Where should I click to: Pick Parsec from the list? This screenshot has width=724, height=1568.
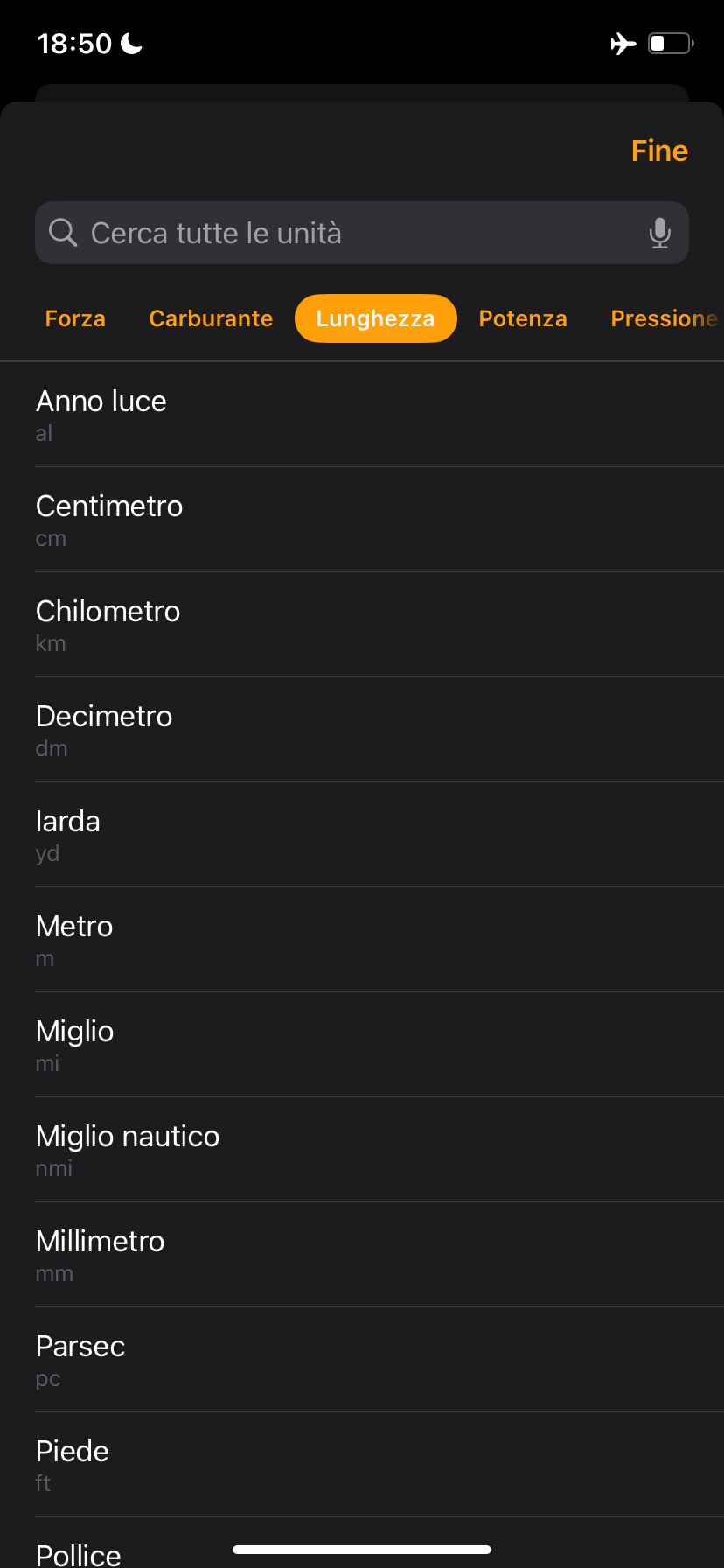pos(362,1360)
